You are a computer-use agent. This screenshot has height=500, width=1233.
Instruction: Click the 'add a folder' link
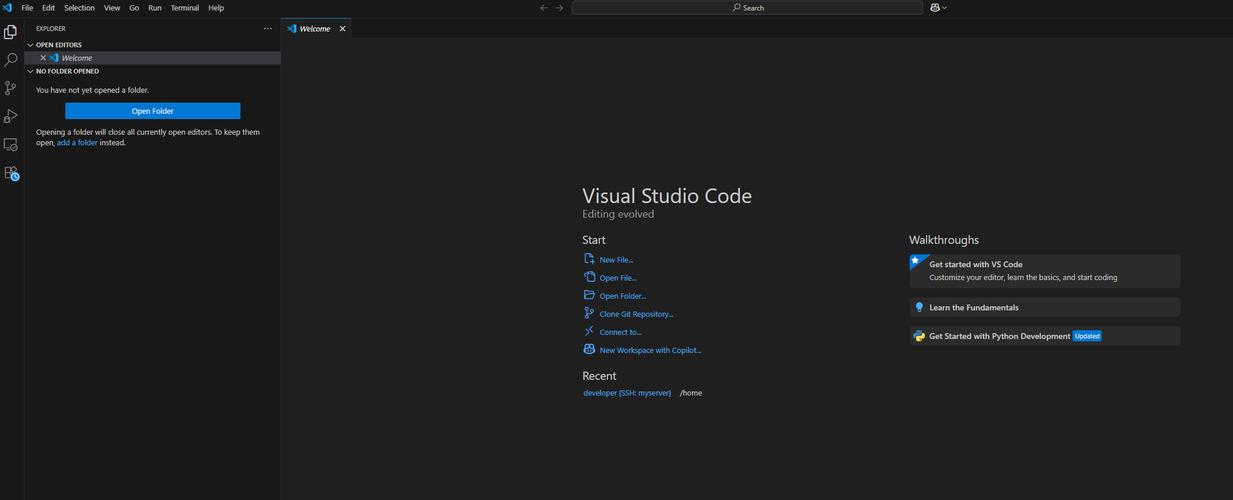[x=77, y=143]
